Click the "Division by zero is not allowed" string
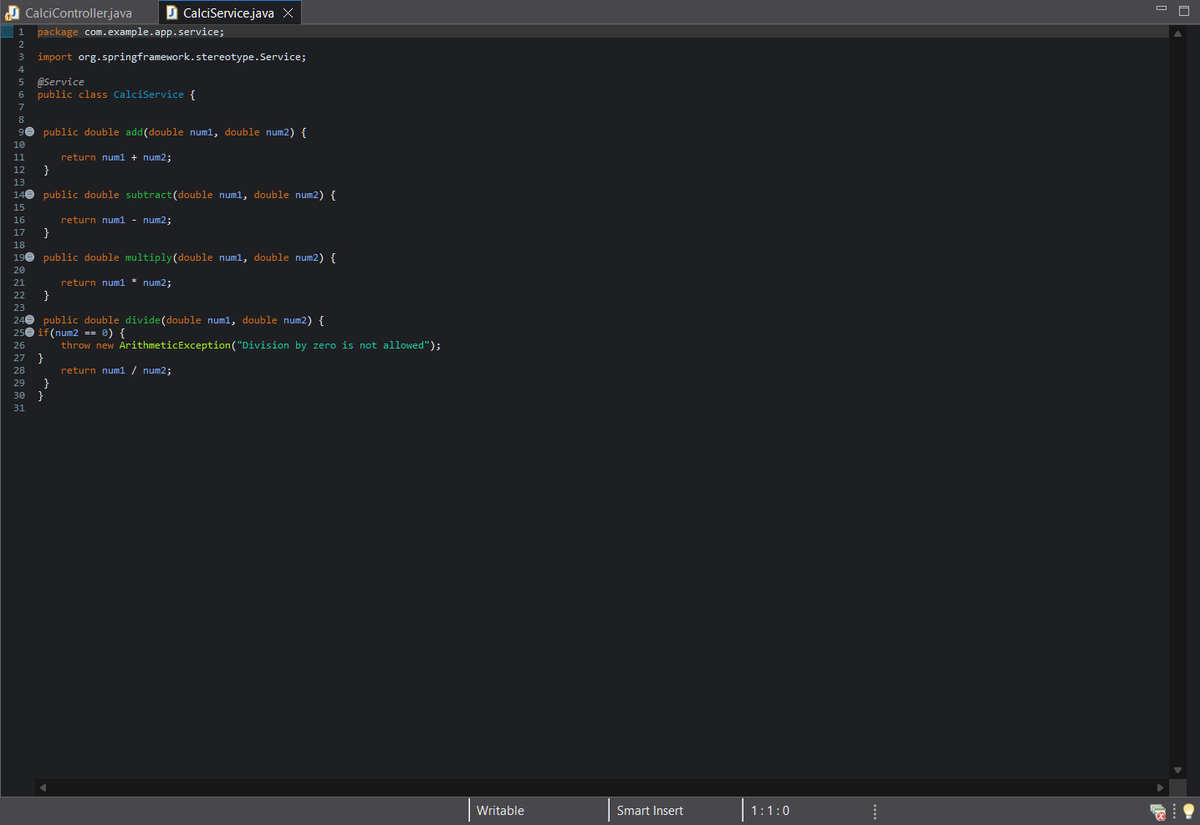The width and height of the screenshot is (1200, 825). [331, 345]
